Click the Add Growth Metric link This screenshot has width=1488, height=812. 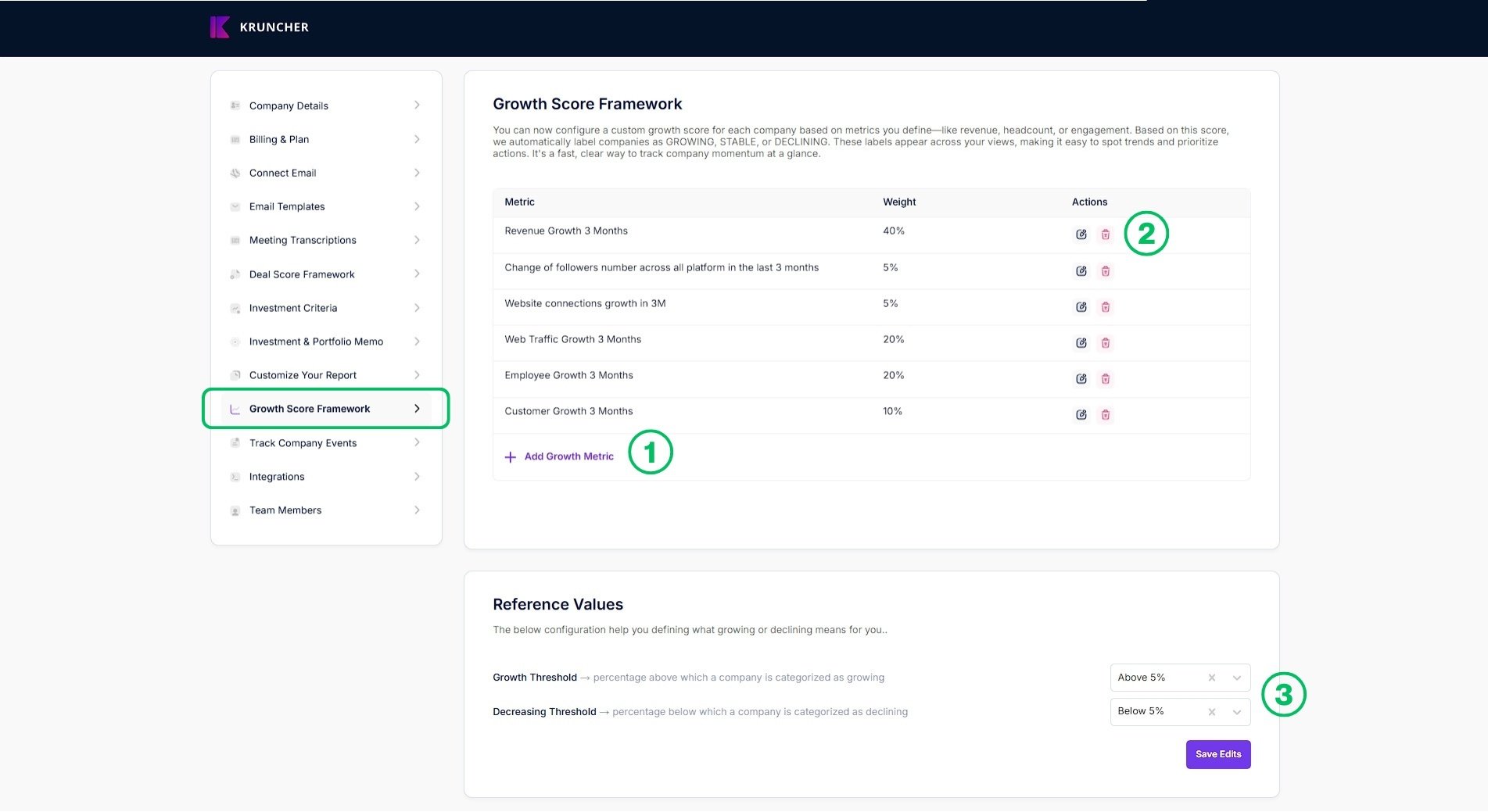tap(568, 456)
